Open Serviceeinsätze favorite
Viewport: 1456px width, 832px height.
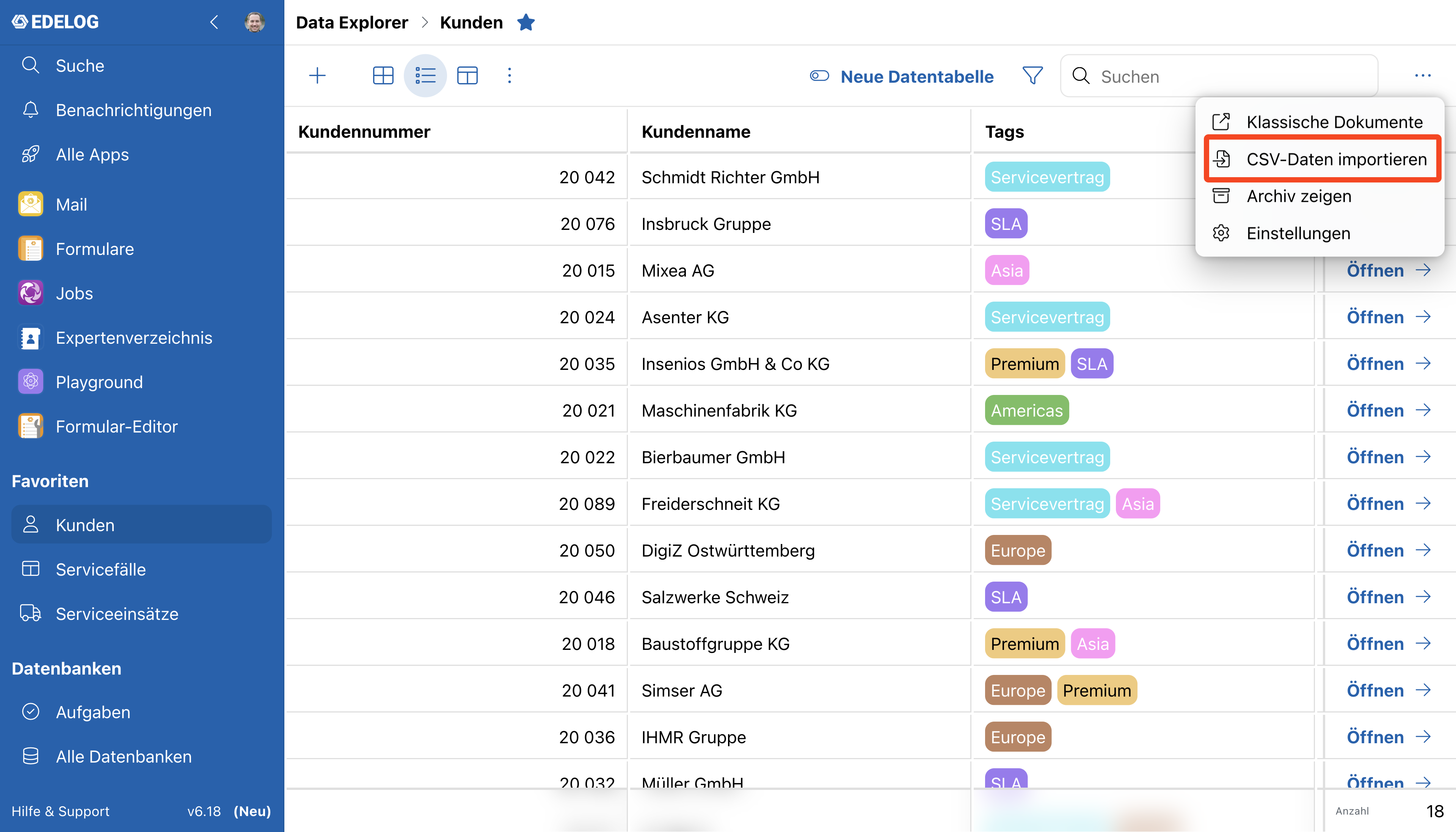tap(142, 614)
